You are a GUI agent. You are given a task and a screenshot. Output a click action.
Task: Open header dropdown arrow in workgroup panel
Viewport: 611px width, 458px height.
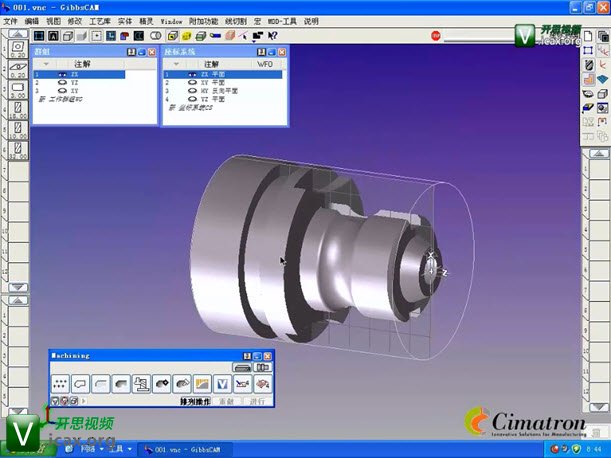[46, 64]
